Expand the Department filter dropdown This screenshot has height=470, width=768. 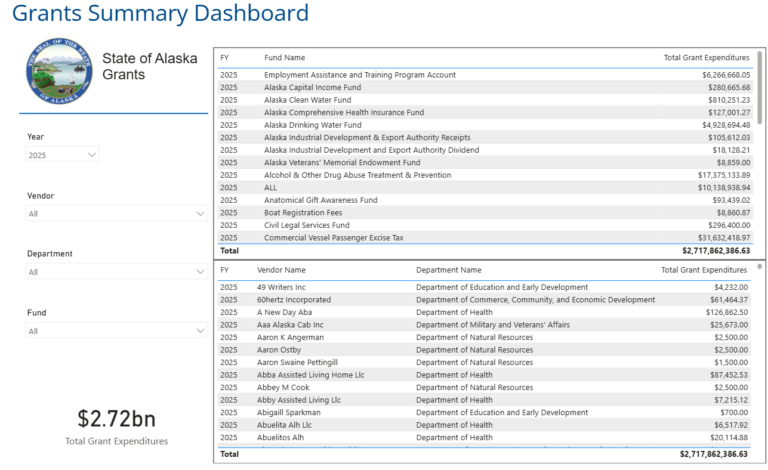tap(116, 272)
